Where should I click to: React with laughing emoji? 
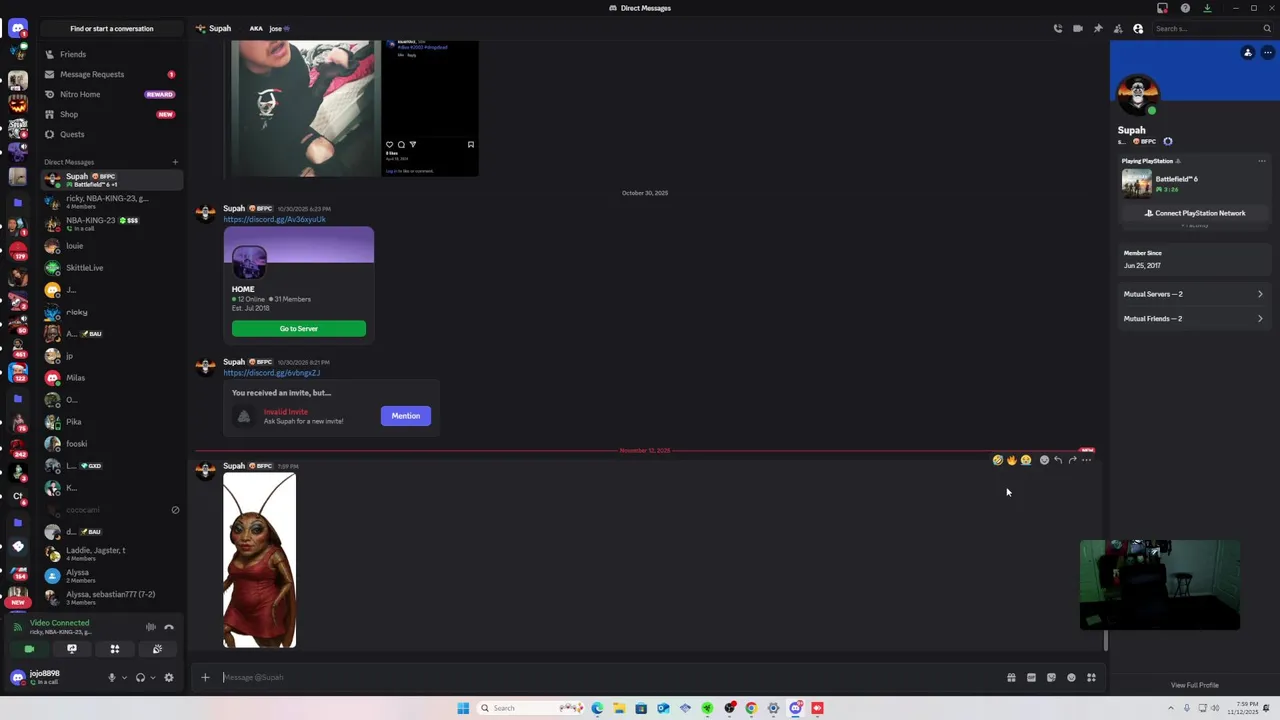(998, 460)
